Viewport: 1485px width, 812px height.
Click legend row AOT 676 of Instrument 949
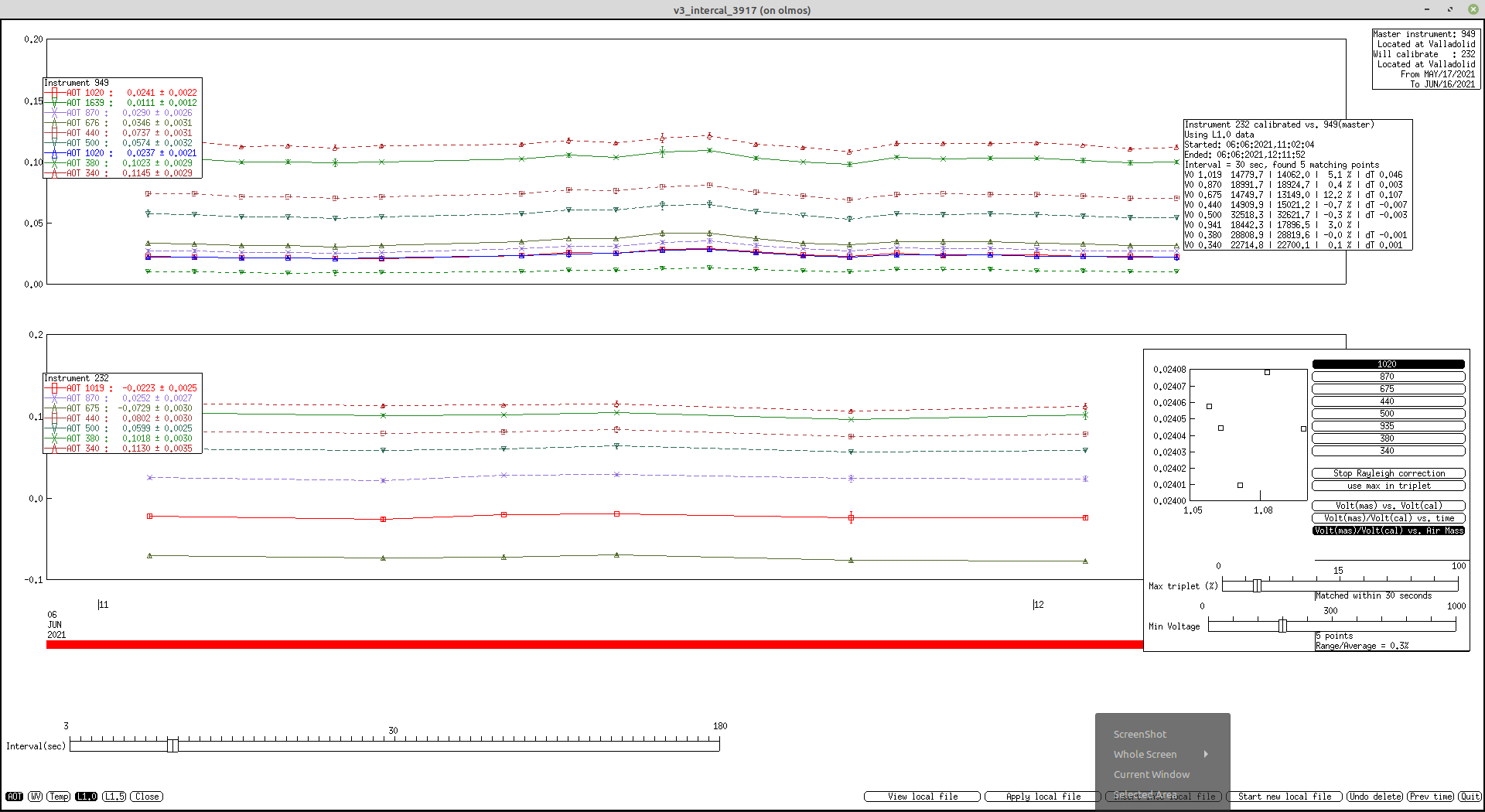click(x=121, y=123)
